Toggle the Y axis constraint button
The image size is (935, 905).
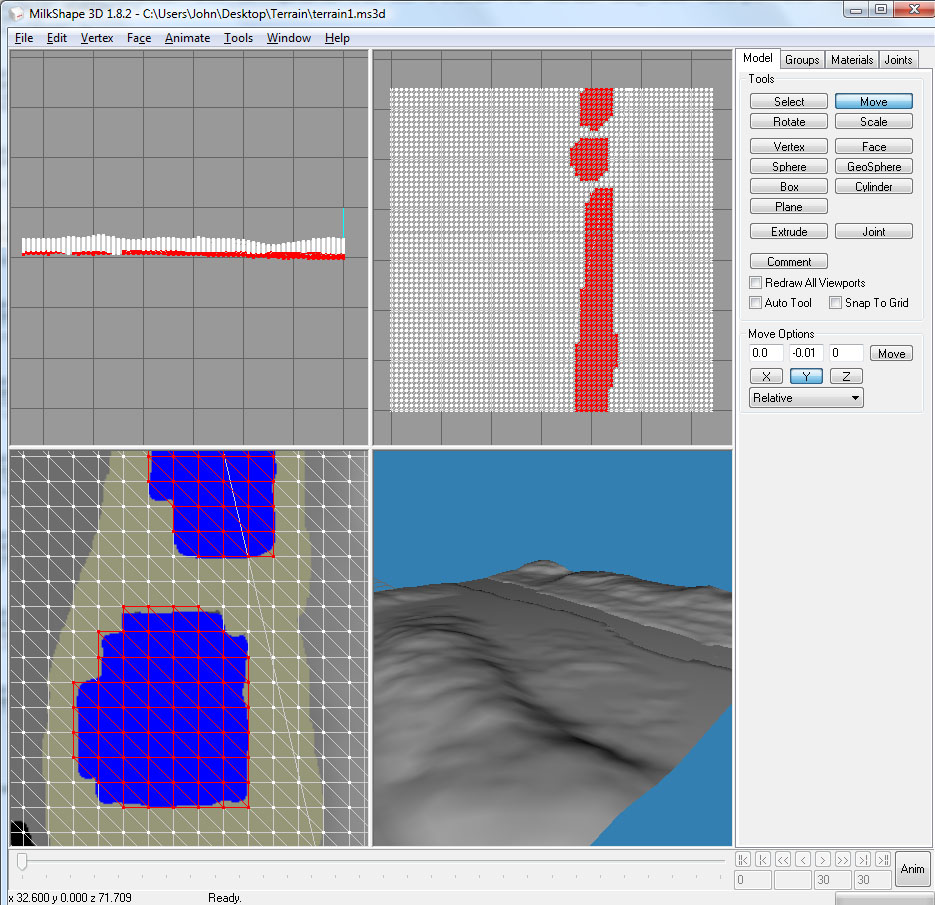click(806, 376)
